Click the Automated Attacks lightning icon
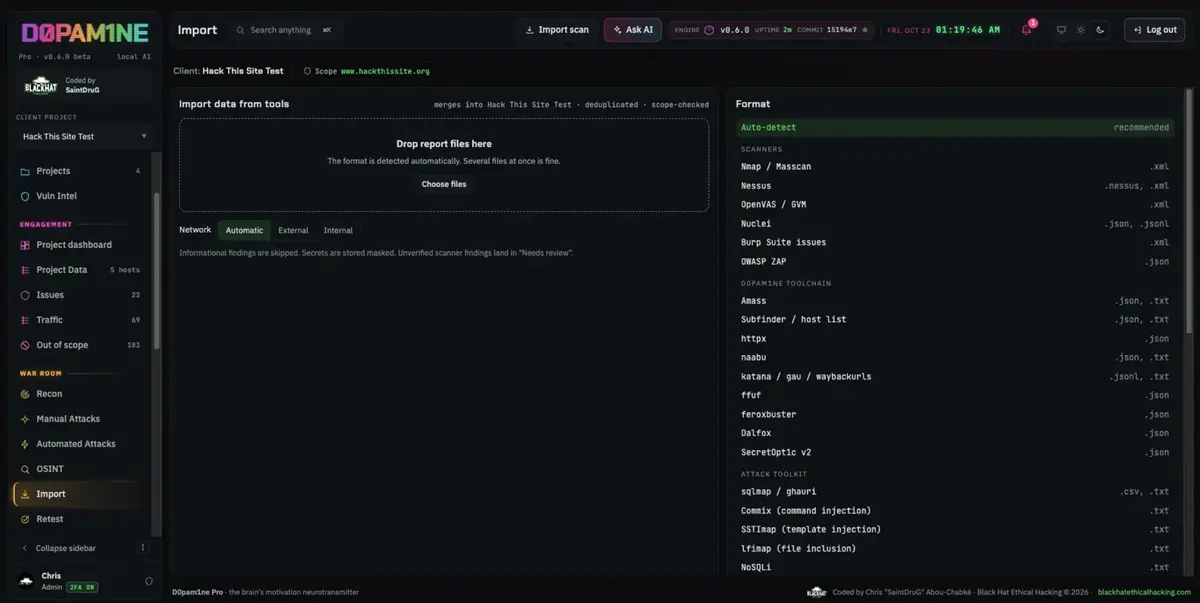 [x=25, y=444]
